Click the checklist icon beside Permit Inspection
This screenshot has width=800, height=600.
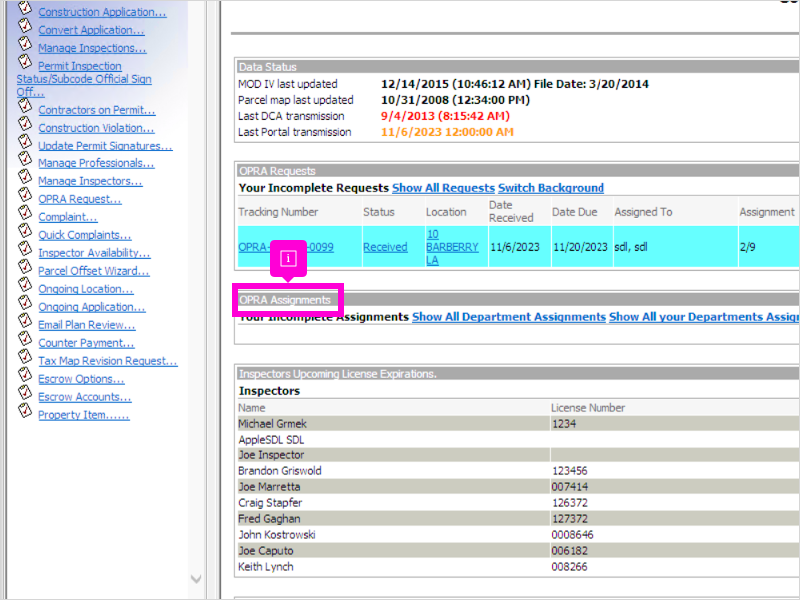[x=25, y=62]
